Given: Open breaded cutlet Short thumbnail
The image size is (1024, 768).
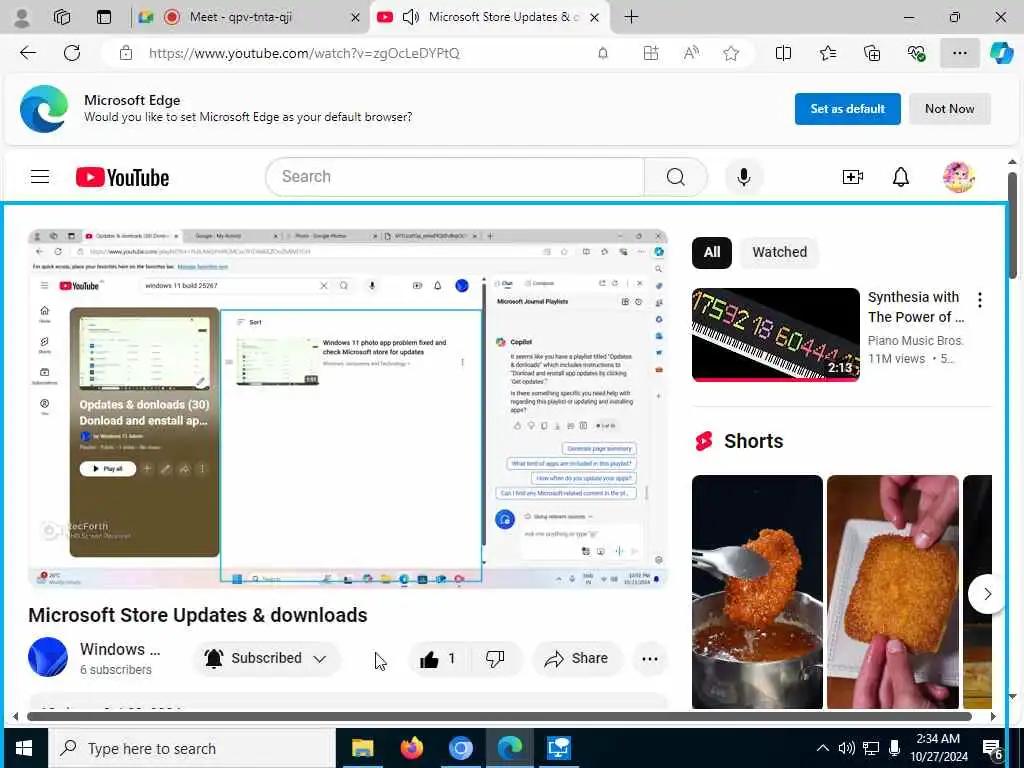Looking at the screenshot, I should pos(893,592).
